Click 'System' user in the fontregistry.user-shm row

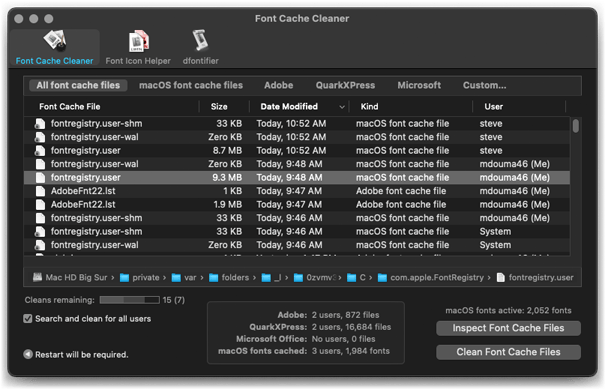495,232
